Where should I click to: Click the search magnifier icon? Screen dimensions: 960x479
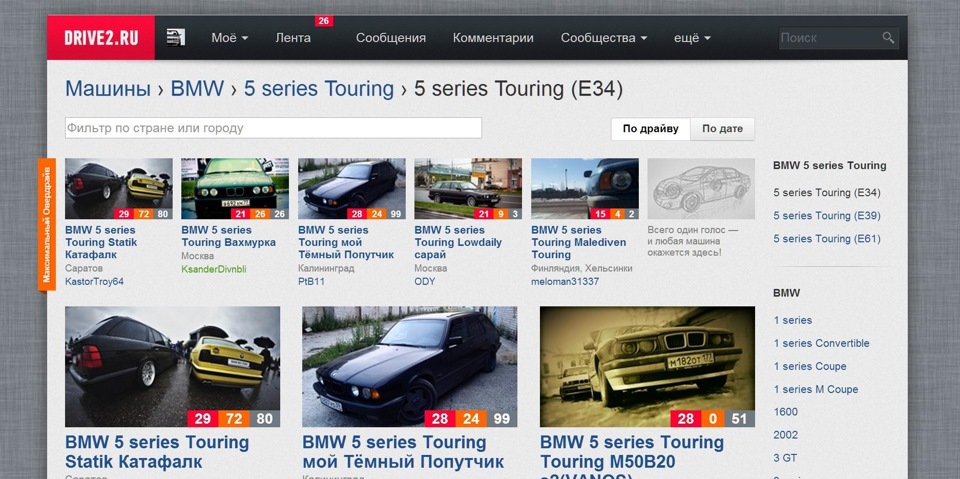[x=888, y=38]
